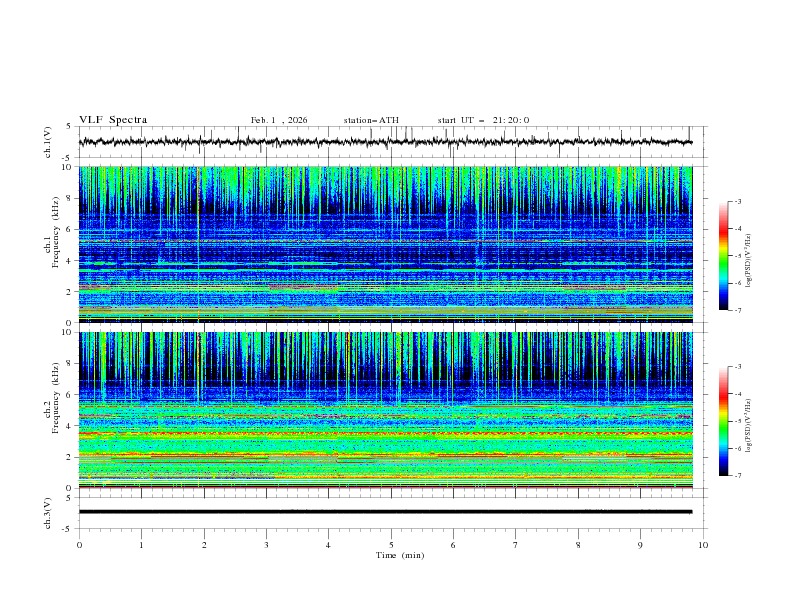Click the "VLF Spectra" plot title
This screenshot has height=612, width=792.
coord(113,120)
